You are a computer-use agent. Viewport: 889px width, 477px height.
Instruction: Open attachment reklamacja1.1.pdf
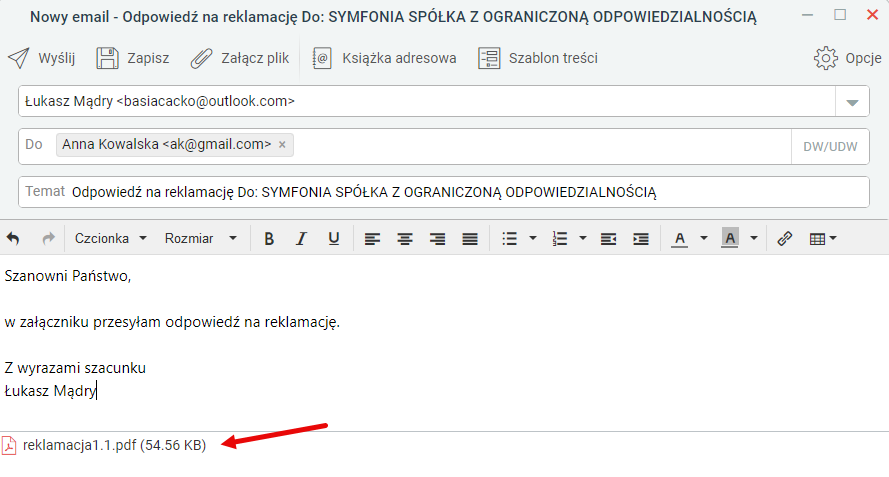114,445
